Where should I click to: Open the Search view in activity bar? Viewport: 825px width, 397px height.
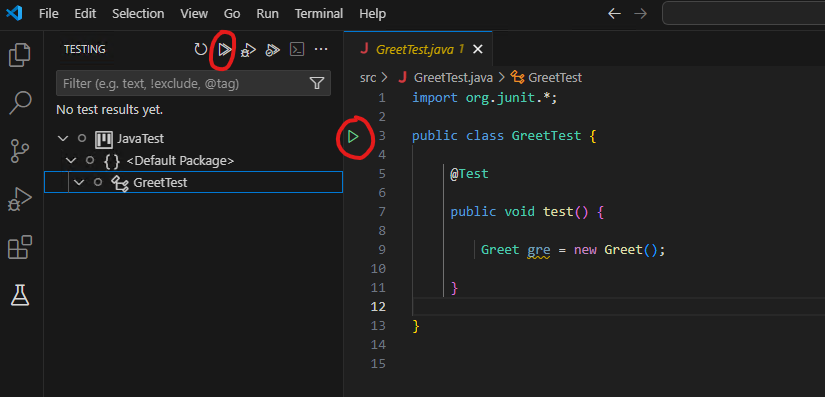point(21,103)
